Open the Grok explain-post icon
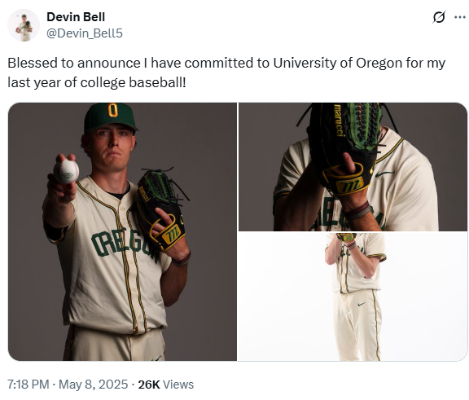Image resolution: width=469 pixels, height=400 pixels. pos(439,17)
